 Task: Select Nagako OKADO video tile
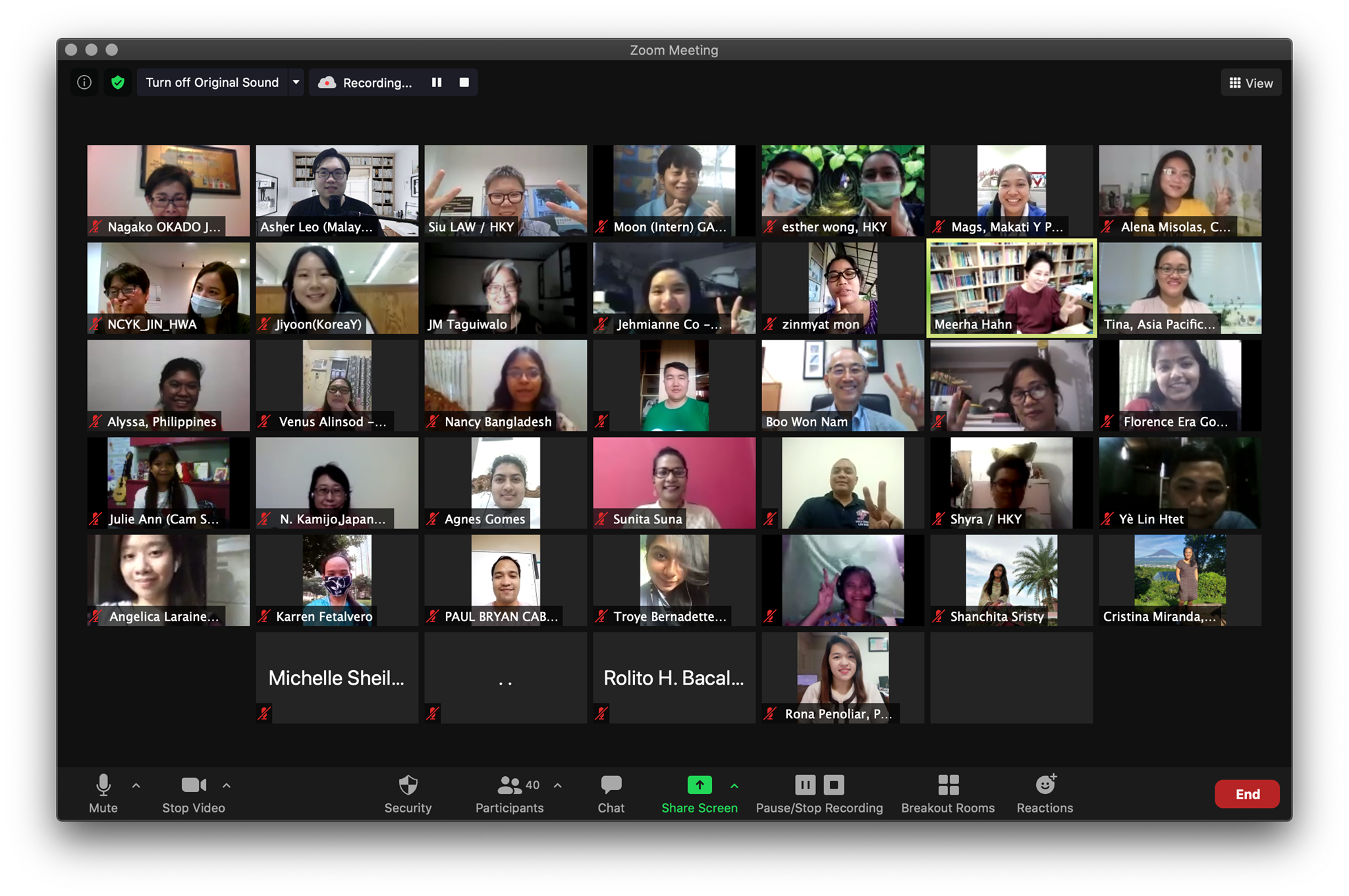(x=169, y=190)
